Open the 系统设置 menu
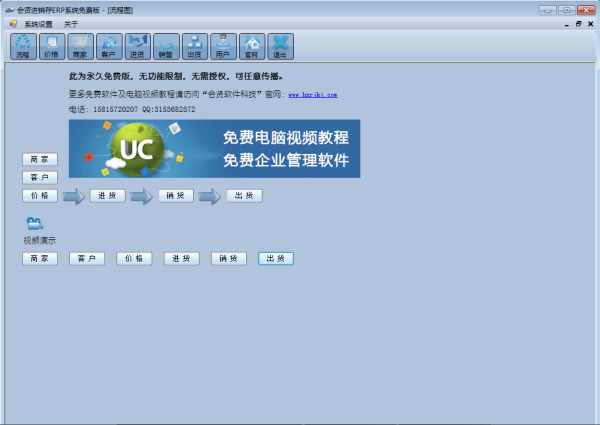The image size is (600, 425). [x=38, y=24]
